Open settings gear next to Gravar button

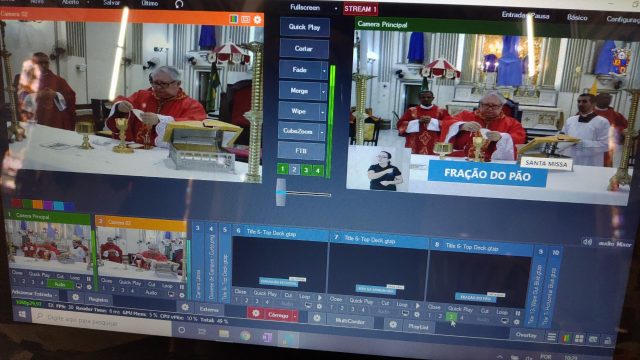(x=256, y=313)
